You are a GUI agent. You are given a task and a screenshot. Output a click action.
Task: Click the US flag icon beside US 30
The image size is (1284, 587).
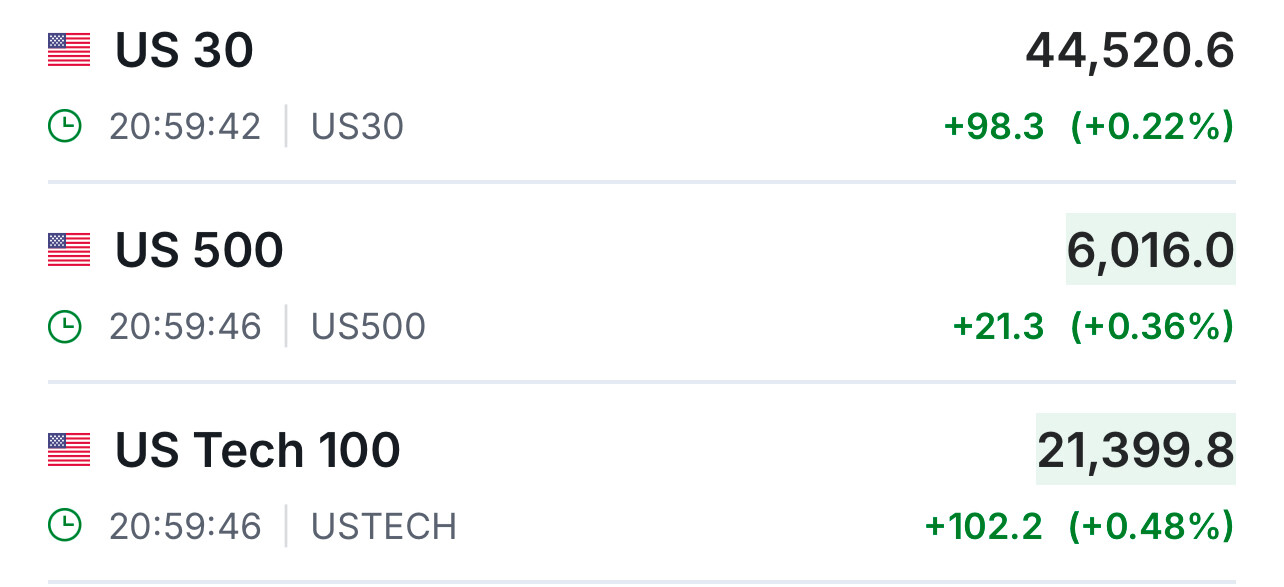69,50
